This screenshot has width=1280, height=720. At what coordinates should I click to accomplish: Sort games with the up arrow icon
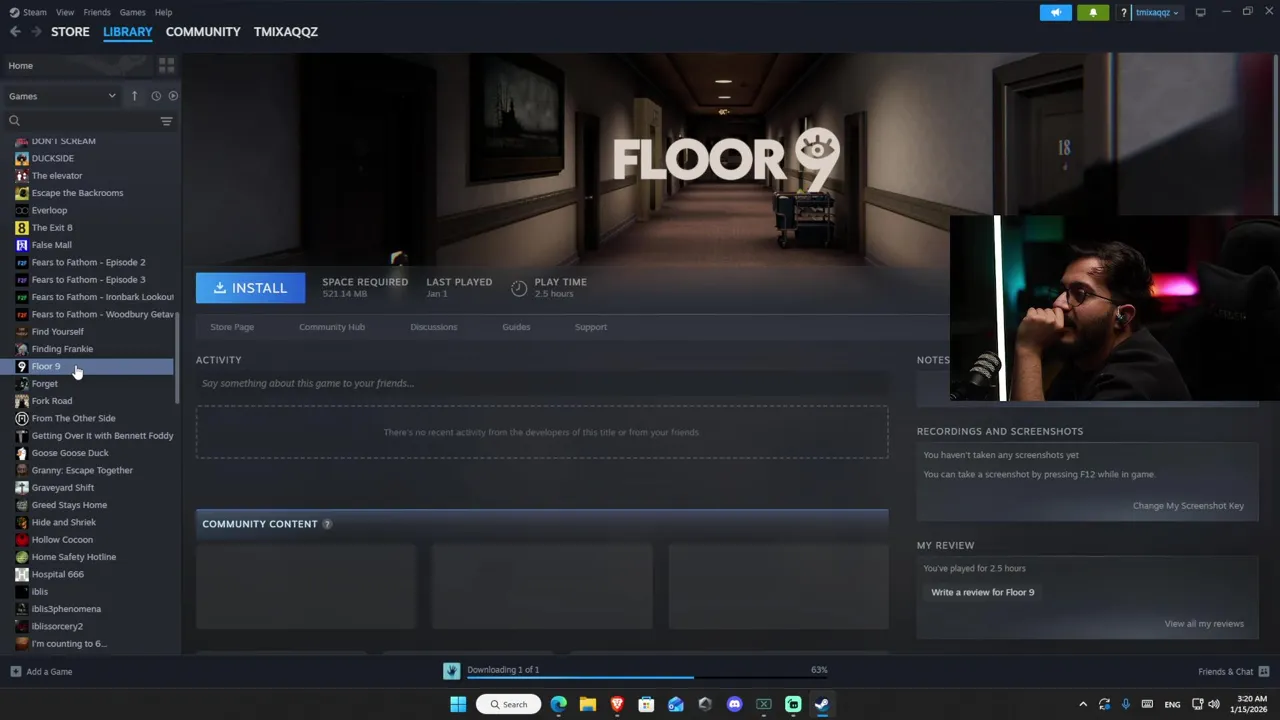pos(134,96)
